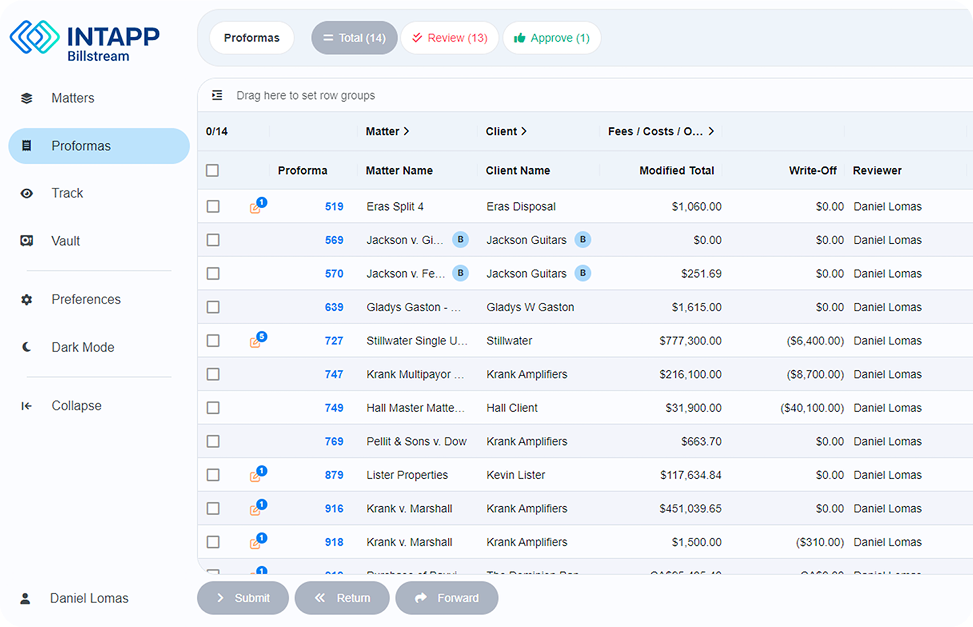Submit the selected proformas
The height and width of the screenshot is (627, 973).
pos(242,597)
